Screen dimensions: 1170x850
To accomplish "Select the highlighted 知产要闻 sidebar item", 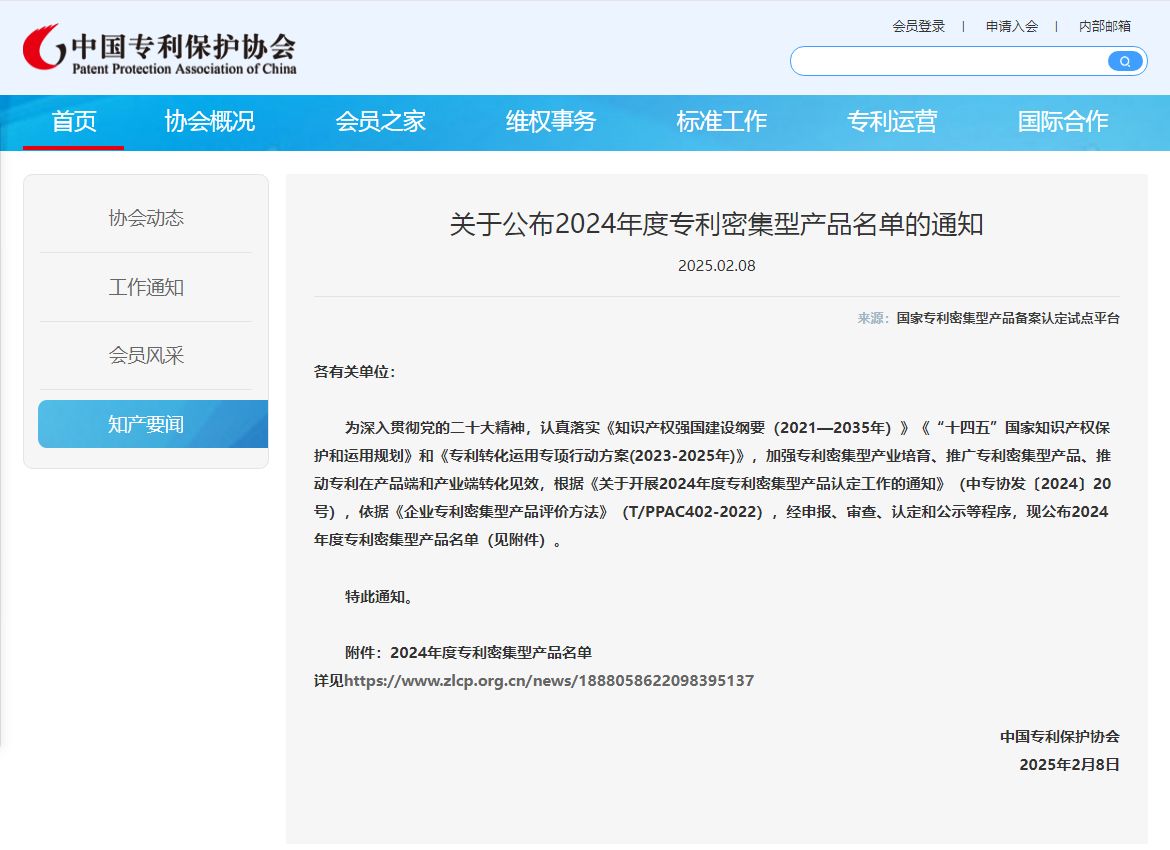I will 146,424.
